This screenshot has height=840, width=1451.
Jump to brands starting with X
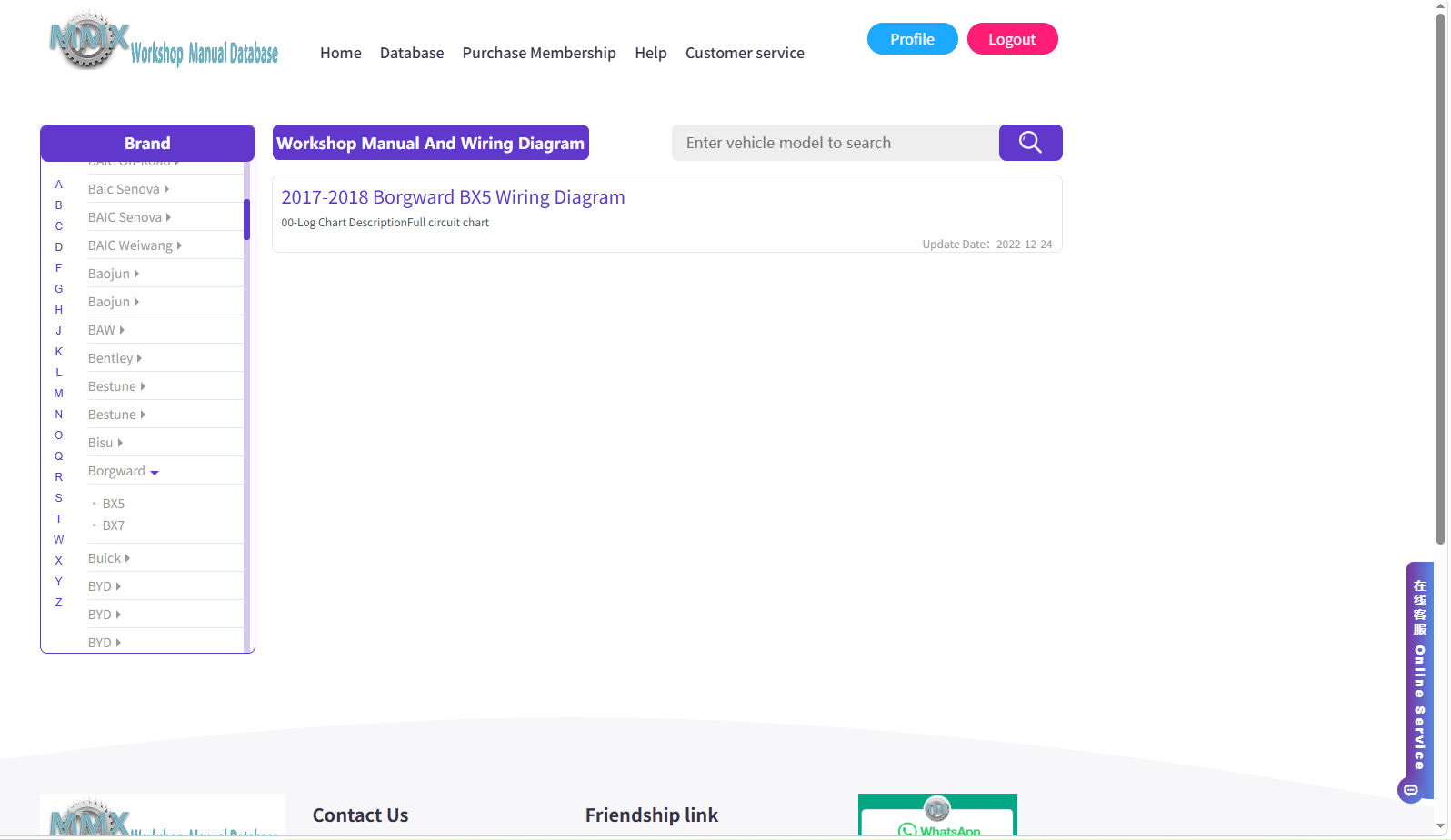tap(59, 561)
